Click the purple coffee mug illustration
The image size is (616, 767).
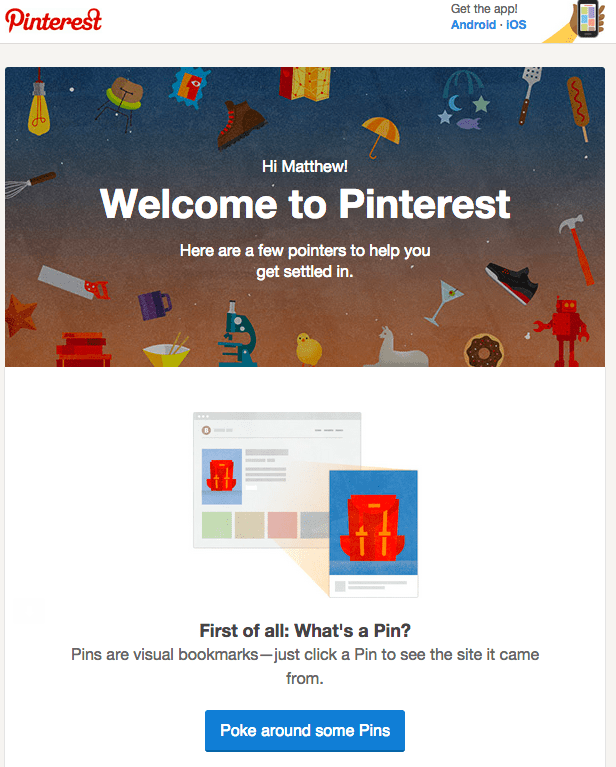pyautogui.click(x=154, y=305)
